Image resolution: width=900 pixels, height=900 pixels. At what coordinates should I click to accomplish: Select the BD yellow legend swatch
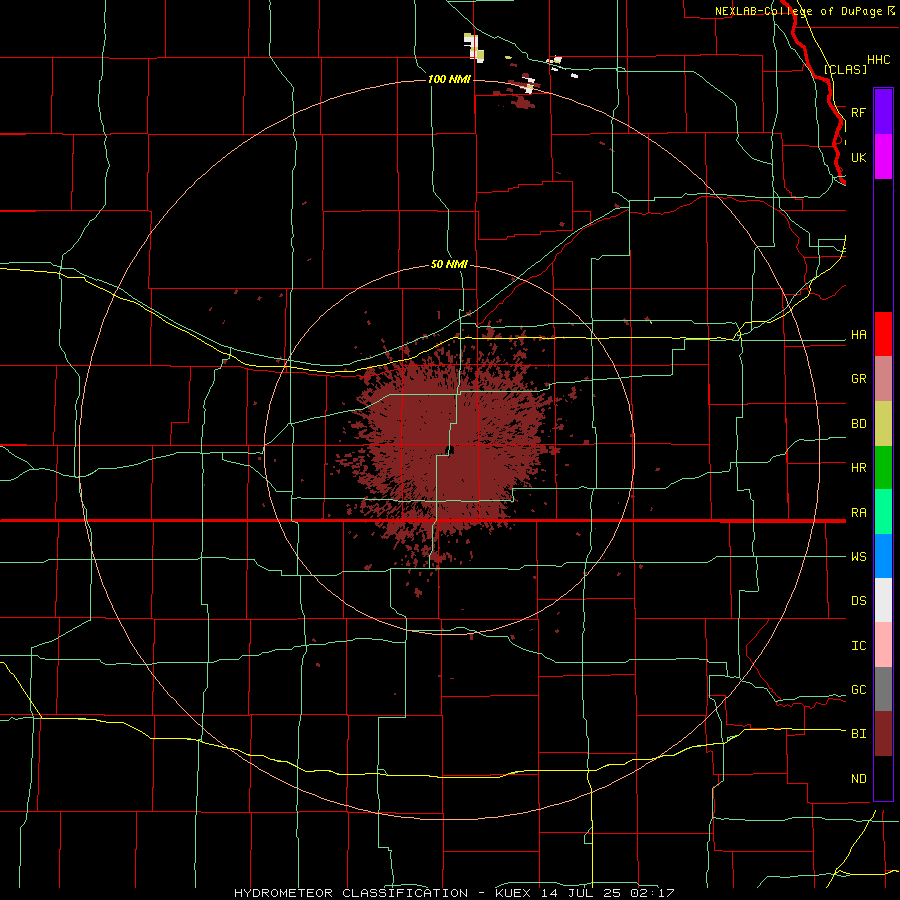click(x=883, y=424)
